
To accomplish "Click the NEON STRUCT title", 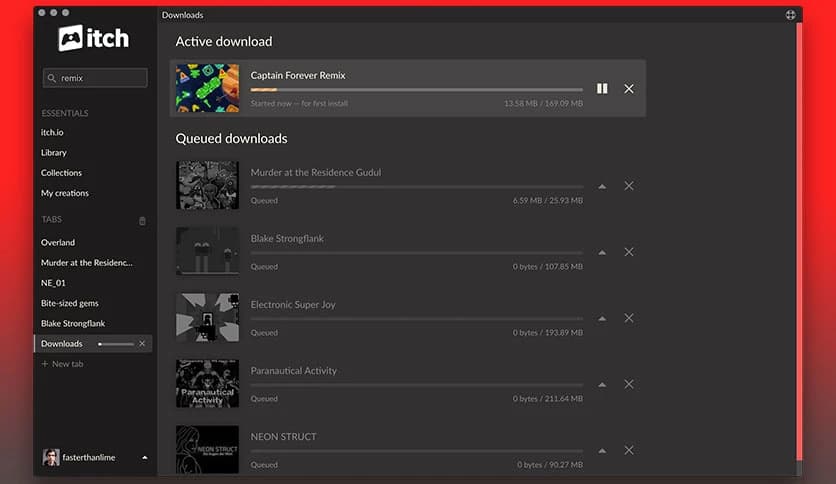I will [x=283, y=437].
